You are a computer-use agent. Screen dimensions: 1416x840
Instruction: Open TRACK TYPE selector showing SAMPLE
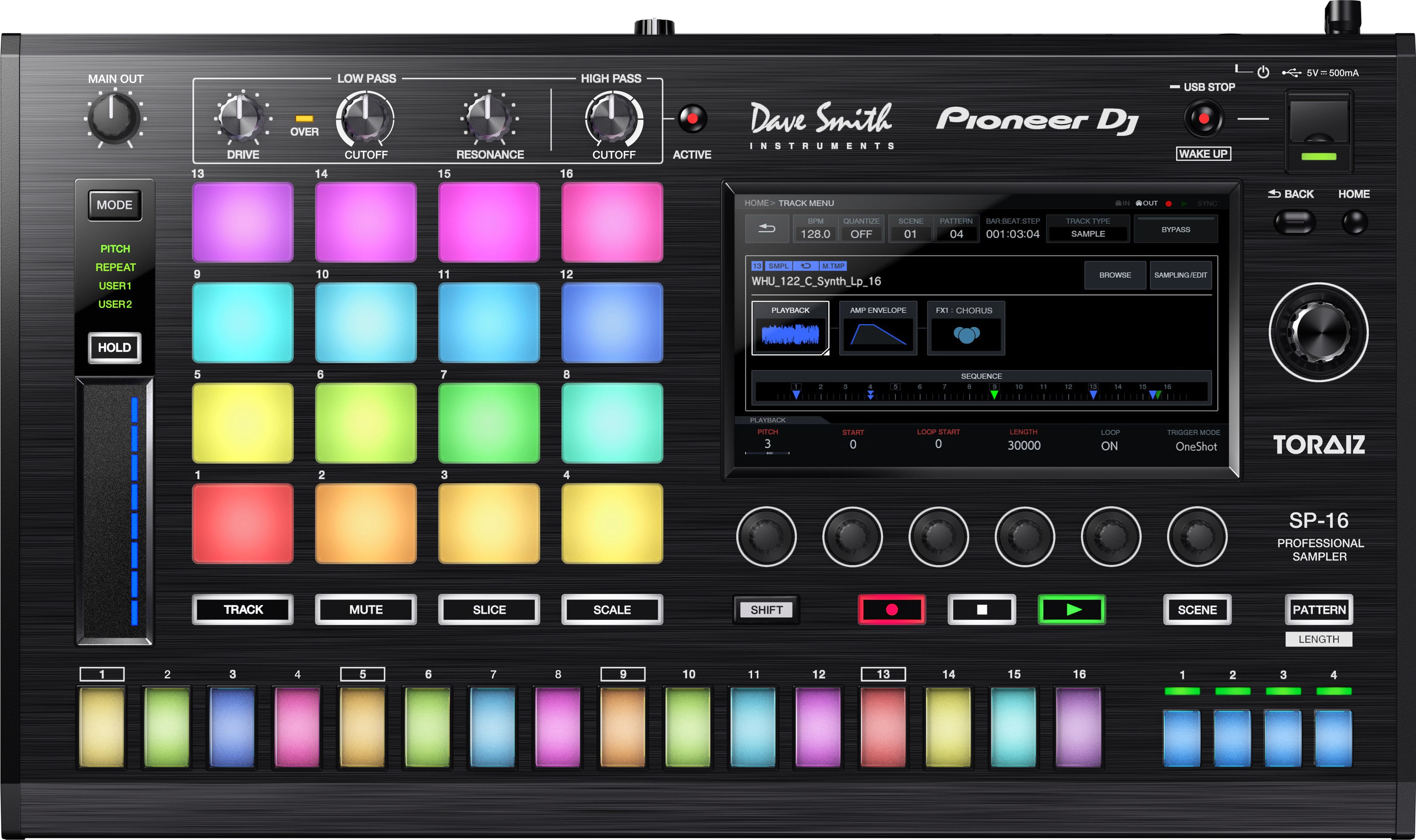click(1087, 229)
